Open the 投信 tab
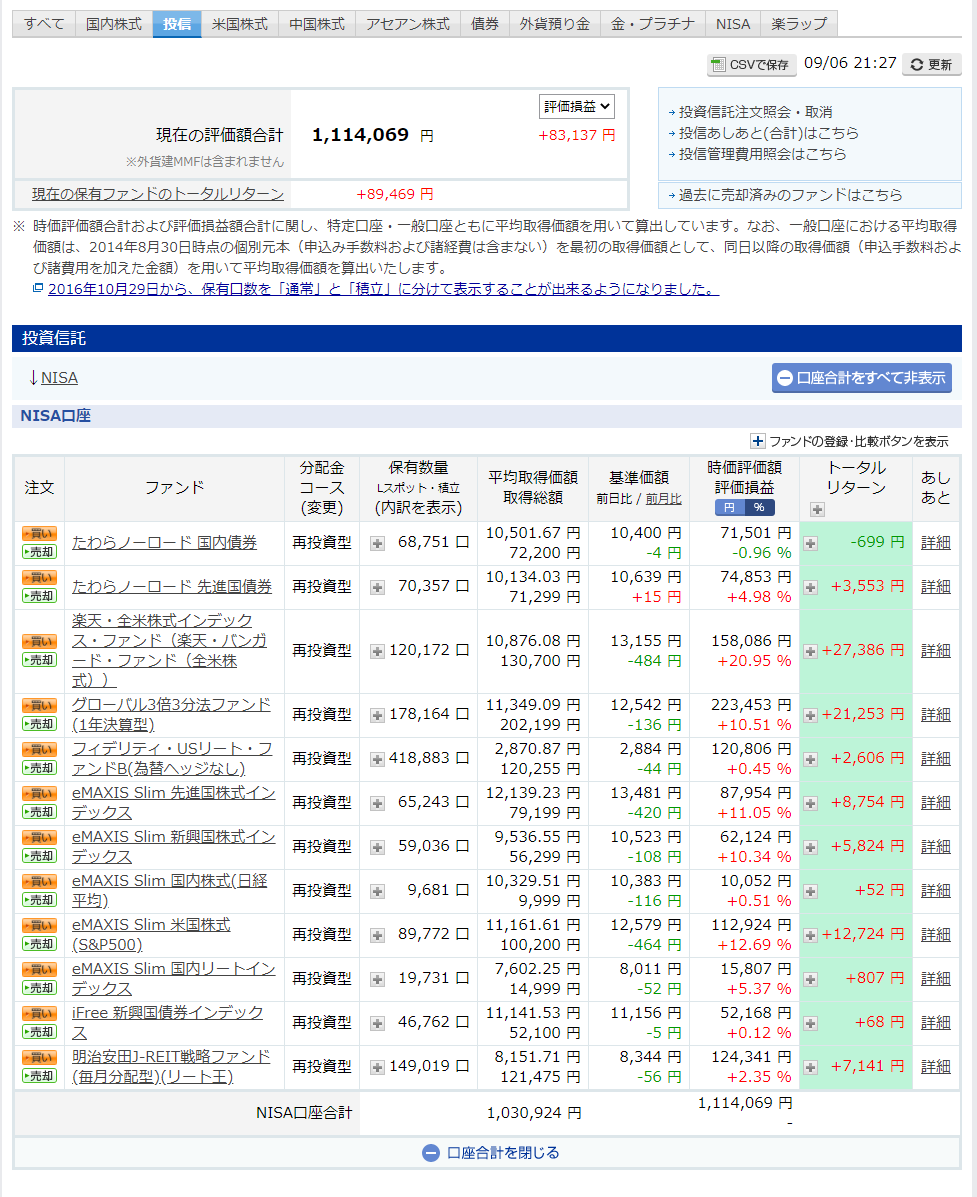 (x=176, y=24)
